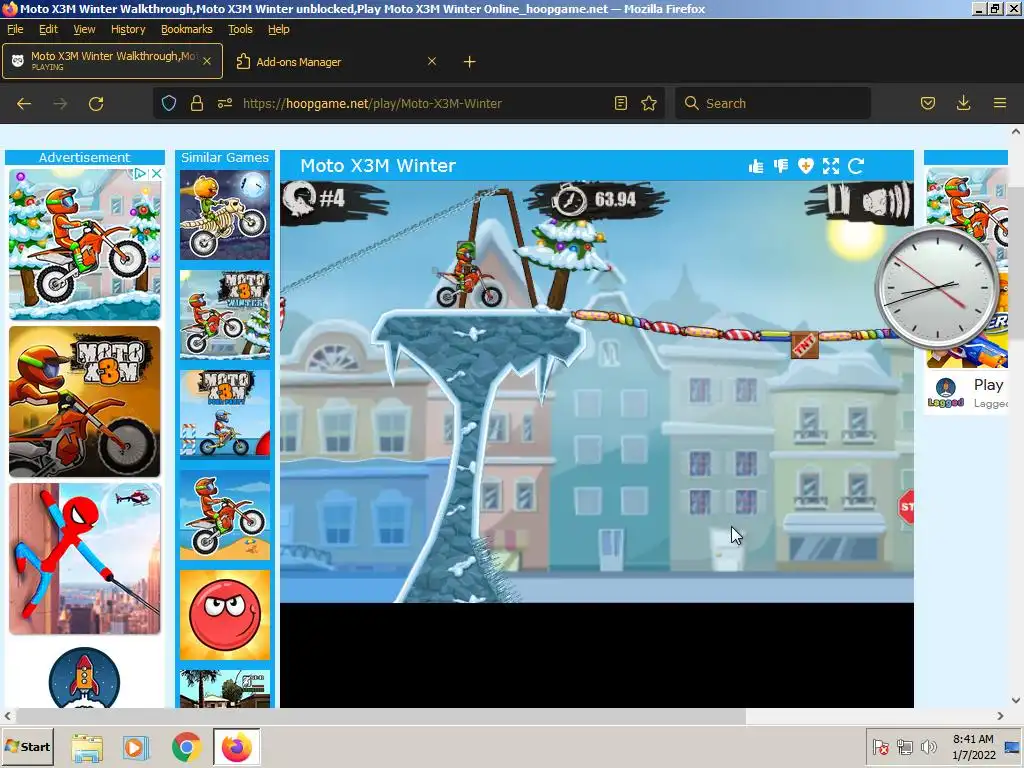
Task: Close the Moto X3M Winter tab
Action: pos(206,61)
